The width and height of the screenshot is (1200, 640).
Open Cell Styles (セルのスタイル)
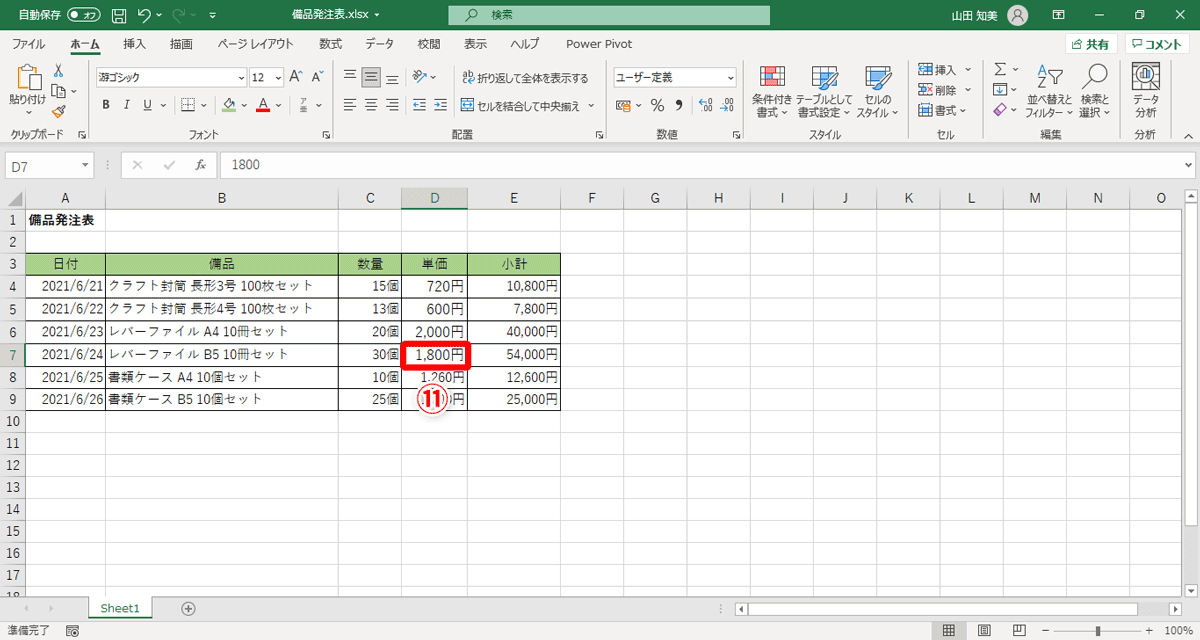(x=877, y=92)
